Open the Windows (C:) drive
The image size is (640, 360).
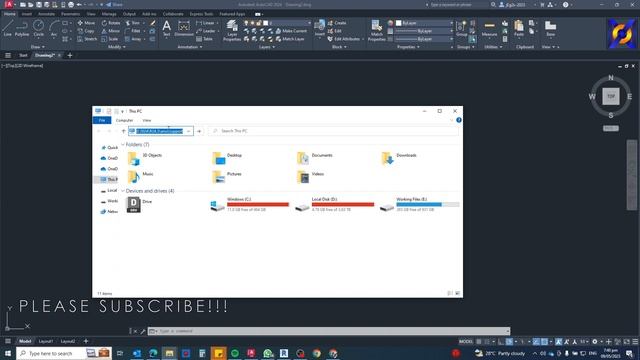(249, 204)
